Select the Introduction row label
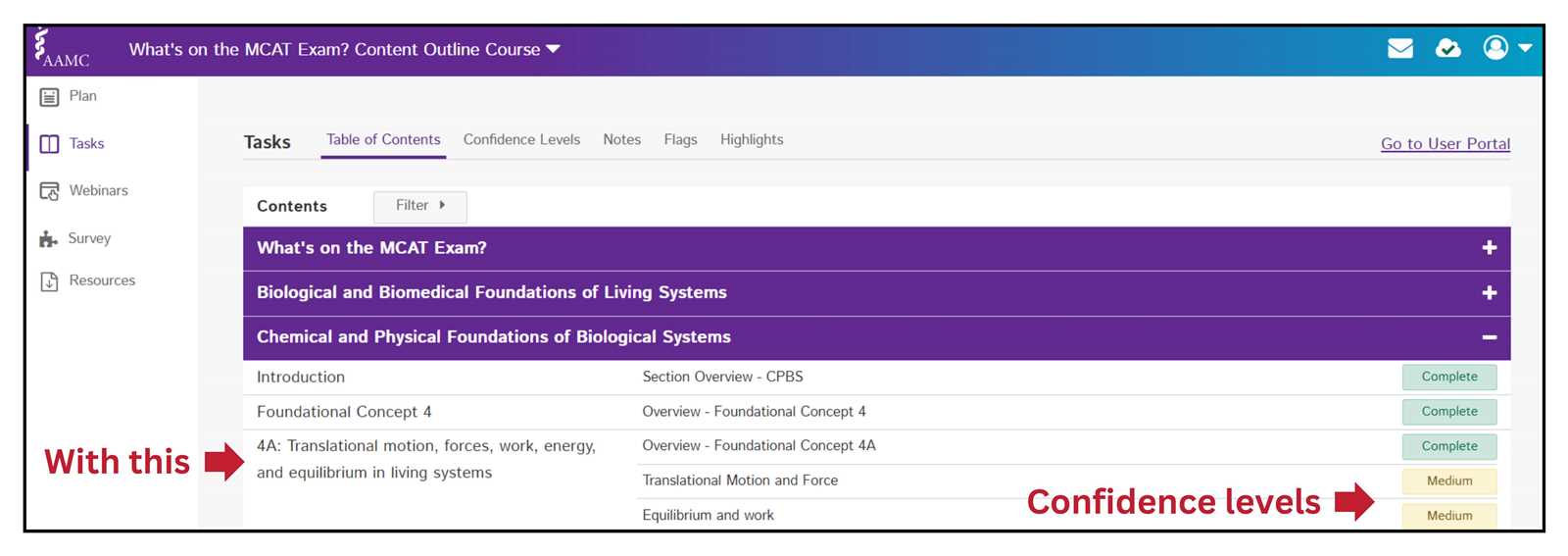Screen dimensions: 1568x556 301,377
